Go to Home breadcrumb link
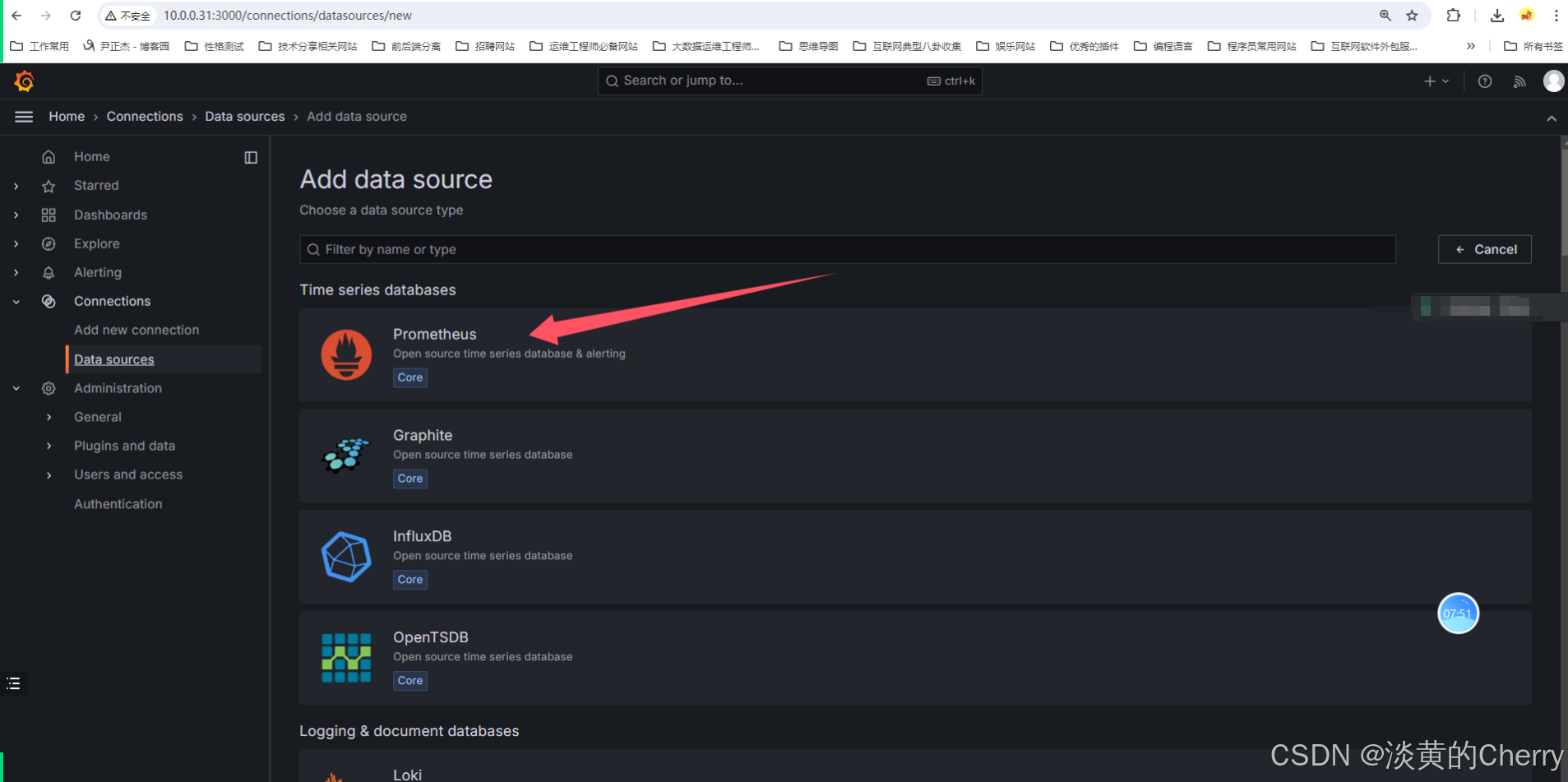1568x782 pixels. click(67, 117)
